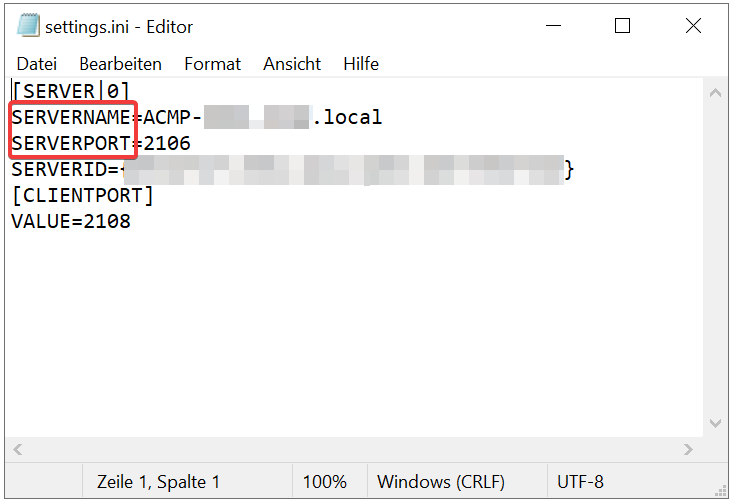
Task: Maximize the Editor window
Action: (622, 26)
